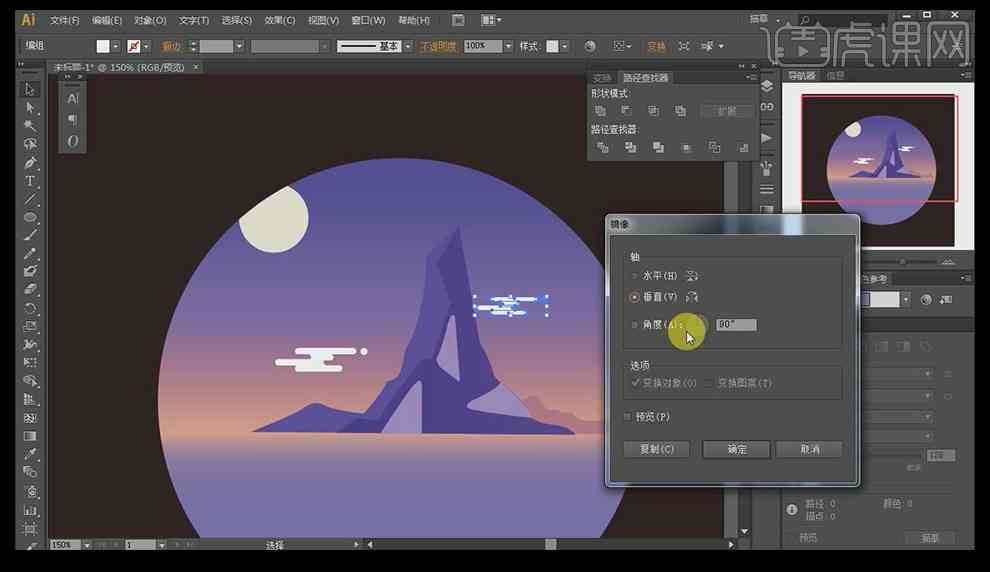Image resolution: width=990 pixels, height=572 pixels.
Task: Open the 文字(T) menu
Action: pos(193,20)
